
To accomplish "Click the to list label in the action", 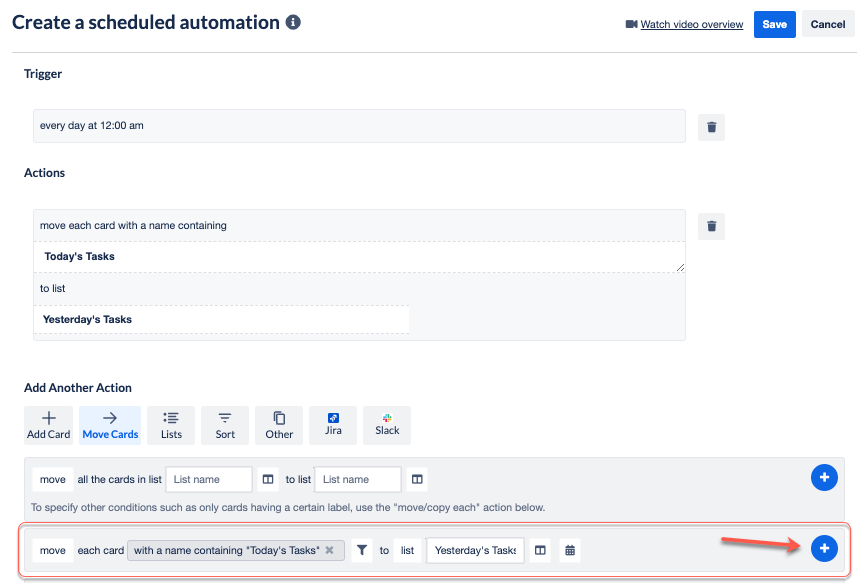I will click(52, 289).
